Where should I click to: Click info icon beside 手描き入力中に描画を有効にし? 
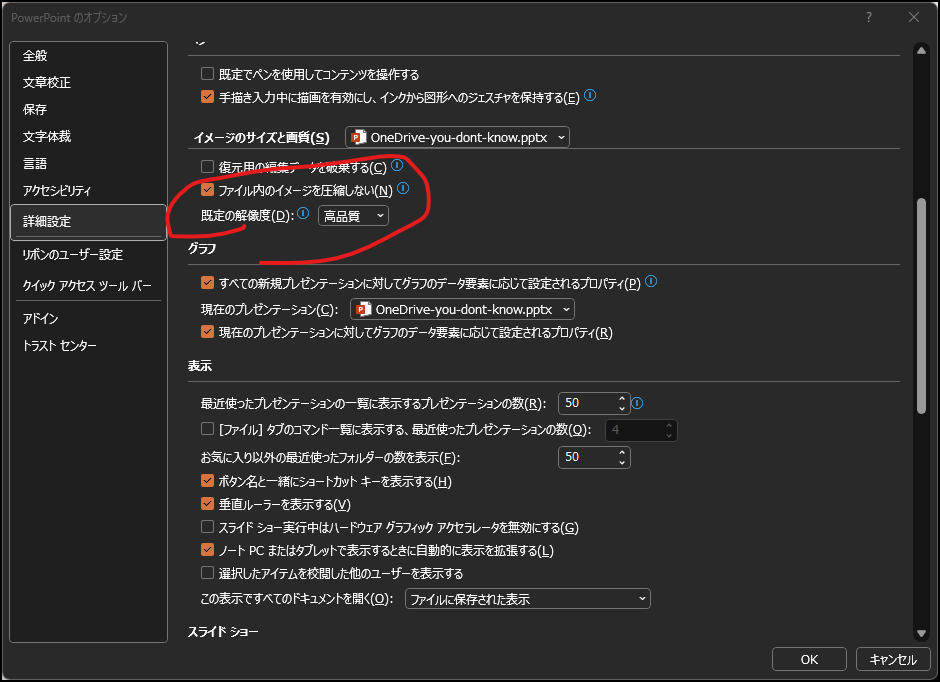590,95
